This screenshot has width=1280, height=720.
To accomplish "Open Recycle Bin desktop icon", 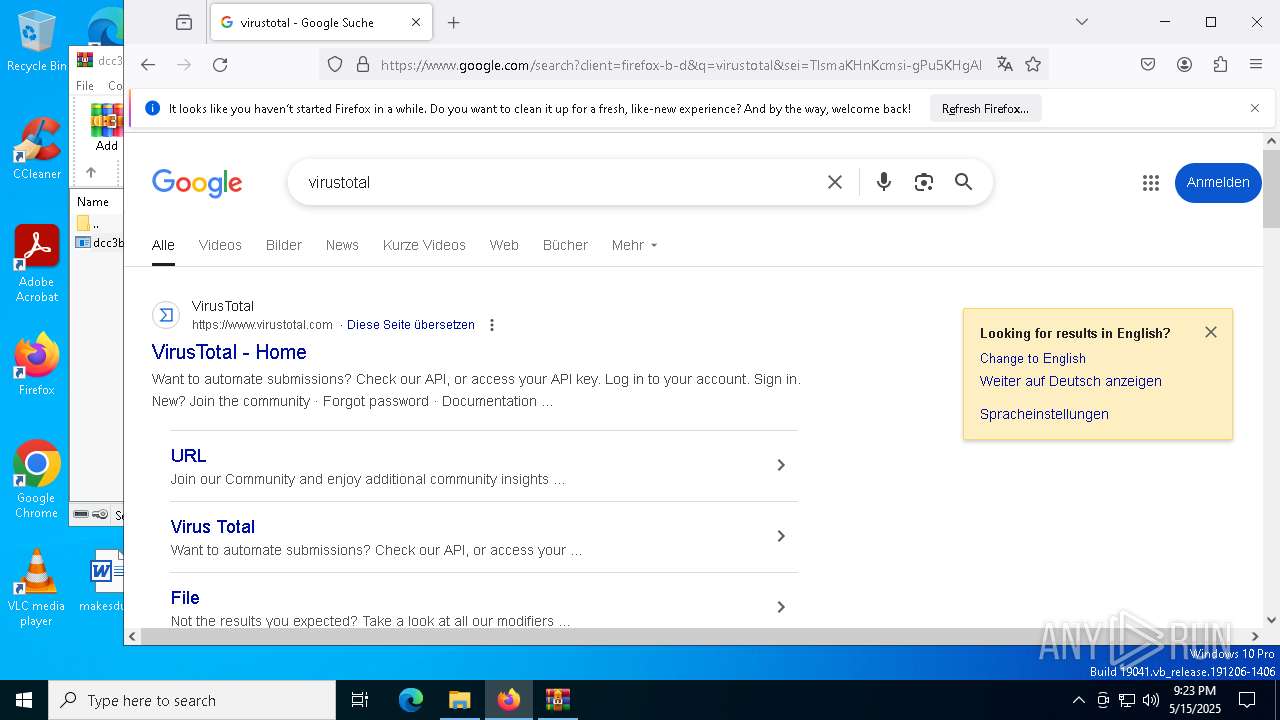I will tap(37, 41).
